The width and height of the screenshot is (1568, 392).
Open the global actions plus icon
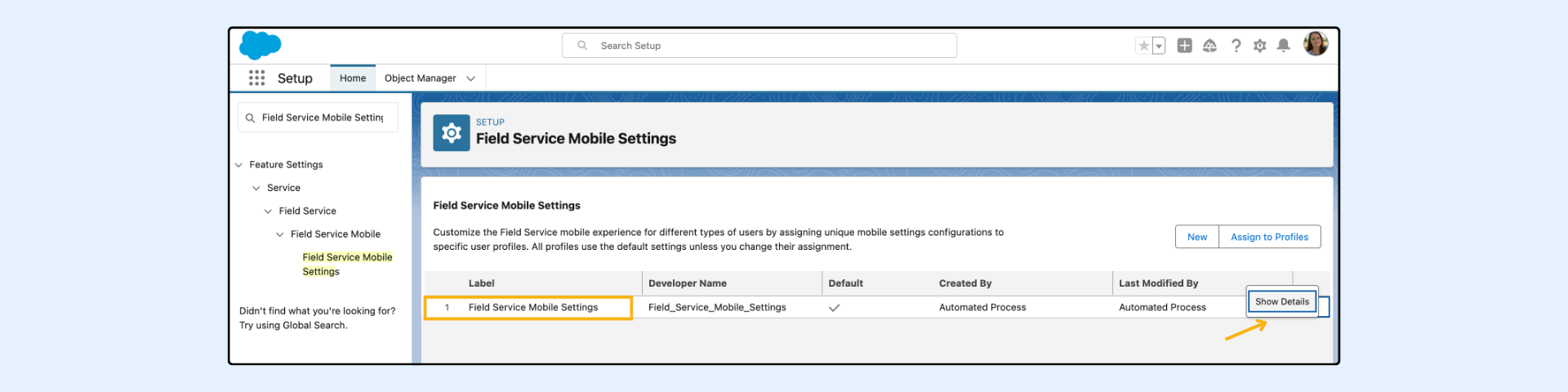click(1184, 46)
